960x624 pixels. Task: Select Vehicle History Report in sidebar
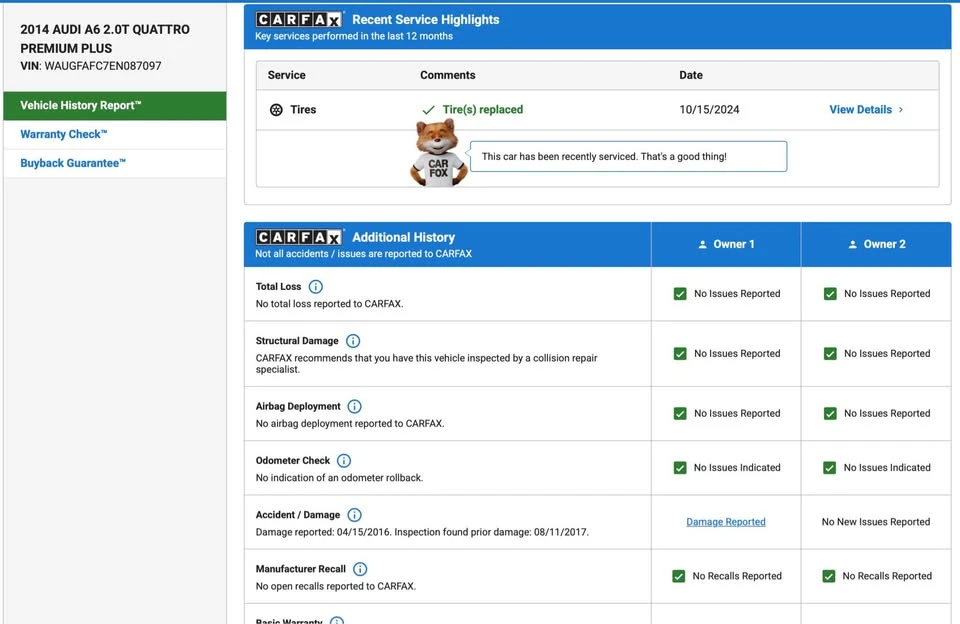coord(115,106)
